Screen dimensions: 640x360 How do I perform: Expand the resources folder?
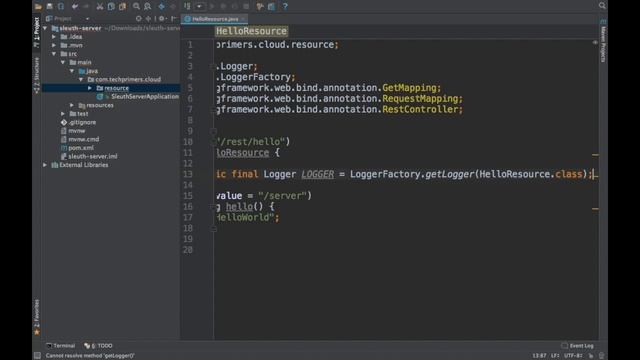(x=72, y=105)
